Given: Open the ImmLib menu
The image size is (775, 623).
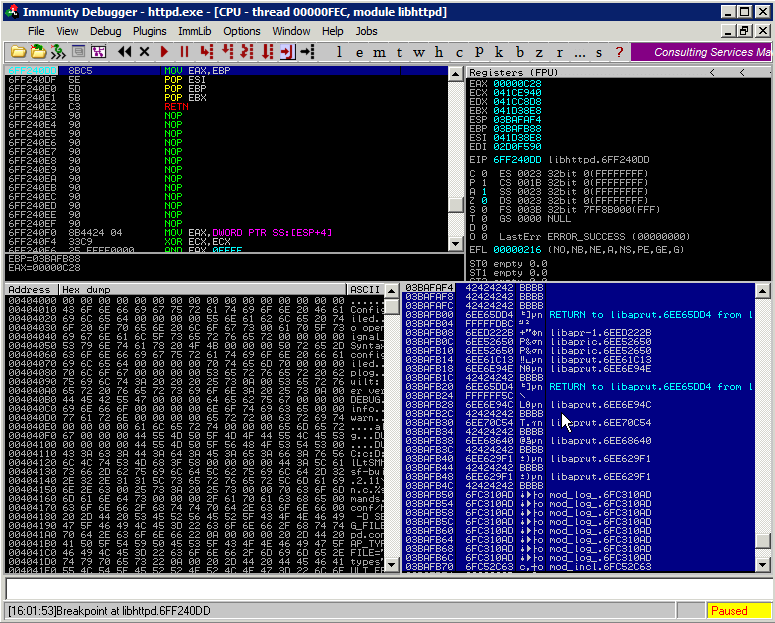Looking at the screenshot, I should (x=193, y=31).
